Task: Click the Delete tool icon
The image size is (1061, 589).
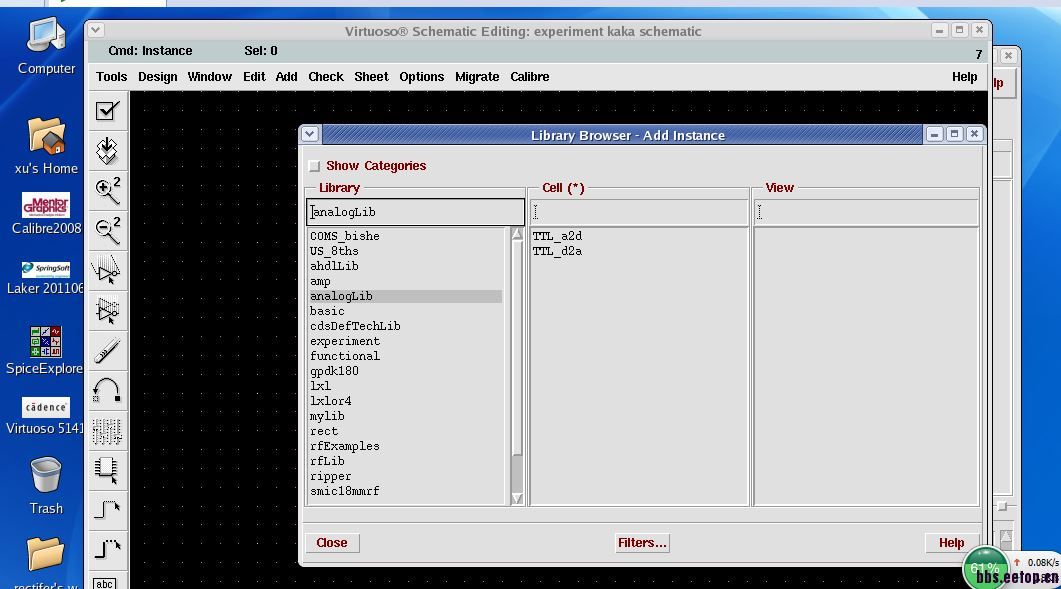Action: click(108, 351)
